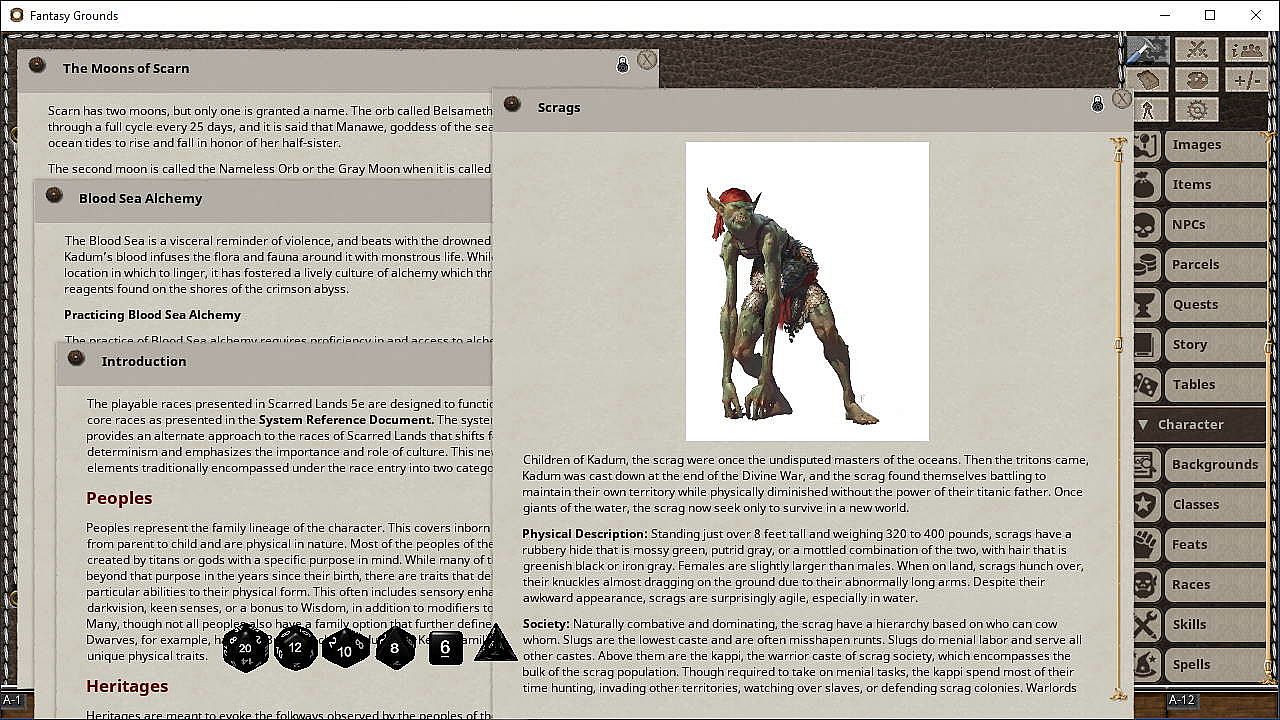Viewport: 1280px width, 720px height.
Task: Click the Scrags window link icon
Action: 512,104
